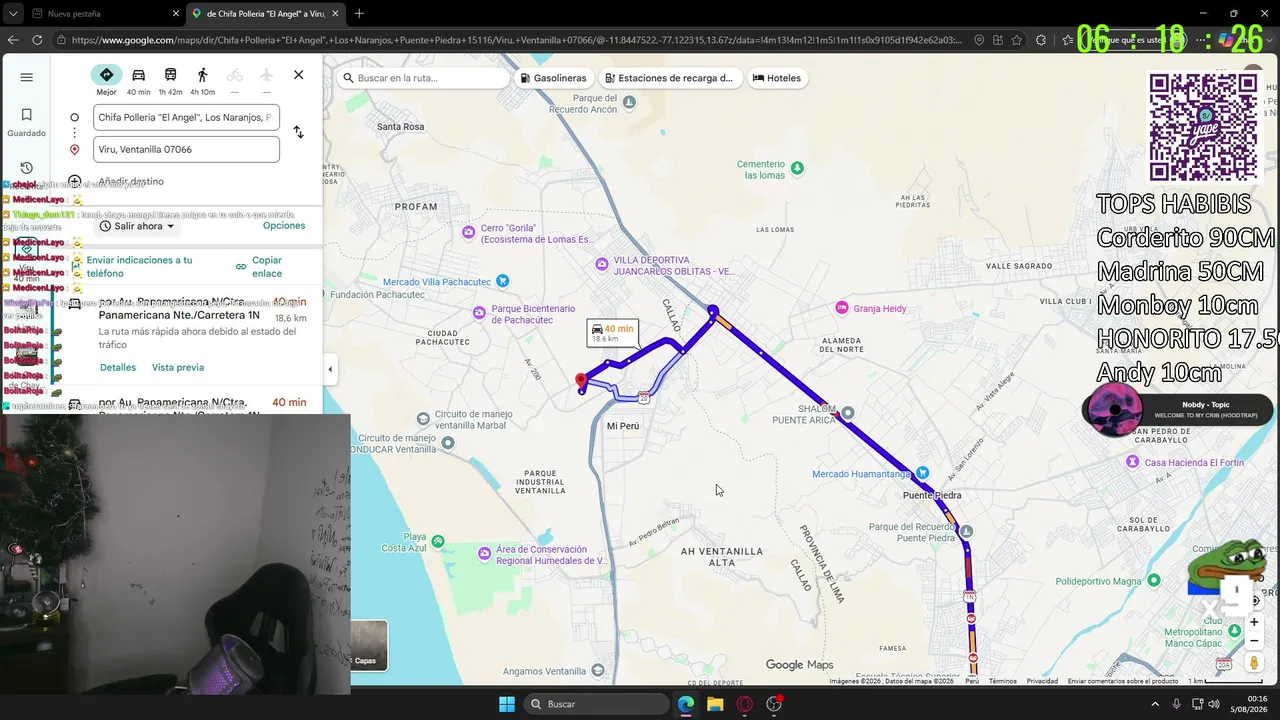Viewport: 1280px width, 720px height.
Task: Click the red destination pin on the map
Action: (x=581, y=381)
